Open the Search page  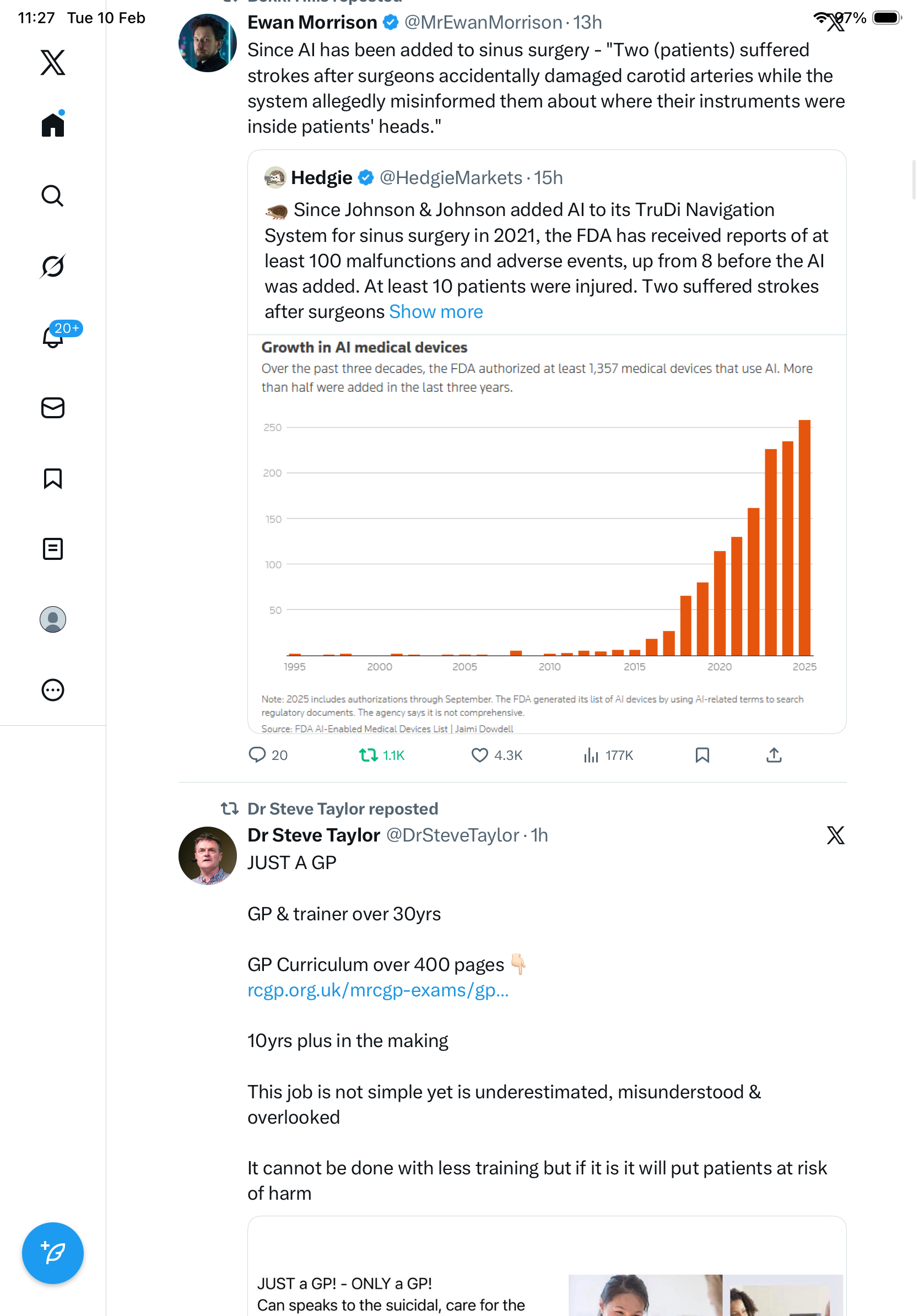53,196
